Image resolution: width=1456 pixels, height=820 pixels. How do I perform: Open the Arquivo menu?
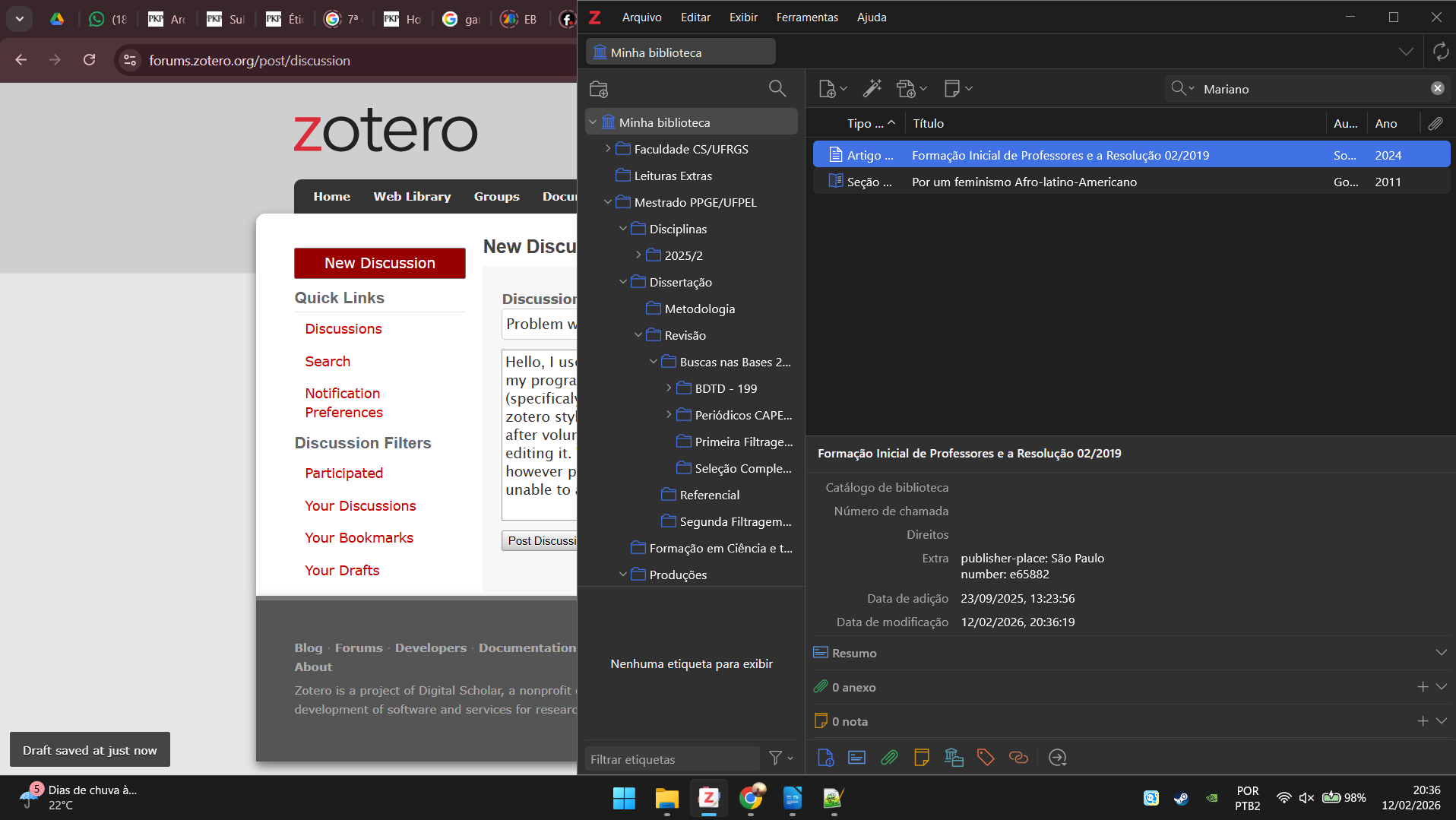[x=641, y=17]
